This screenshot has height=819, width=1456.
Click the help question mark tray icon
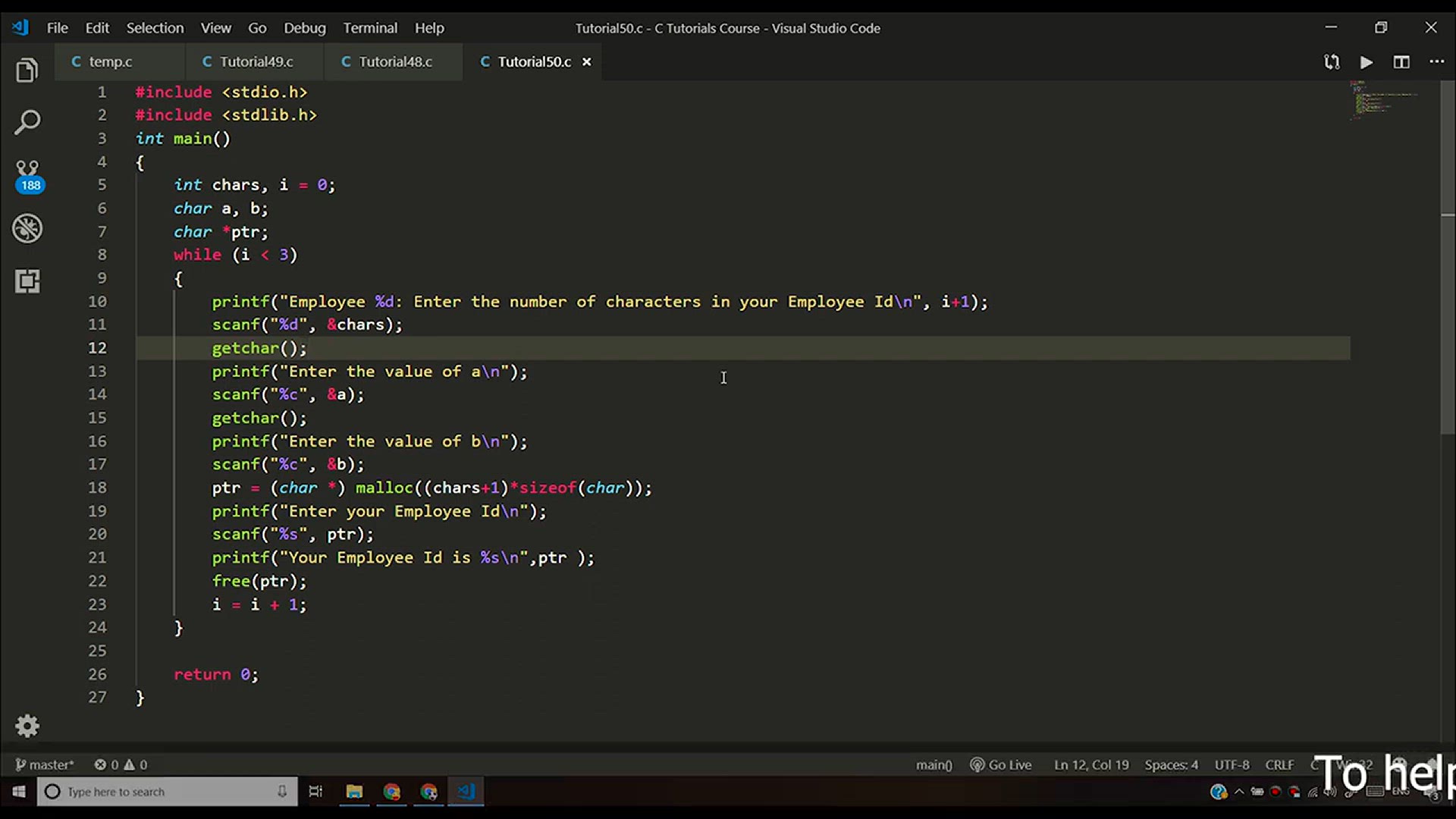(x=1219, y=792)
